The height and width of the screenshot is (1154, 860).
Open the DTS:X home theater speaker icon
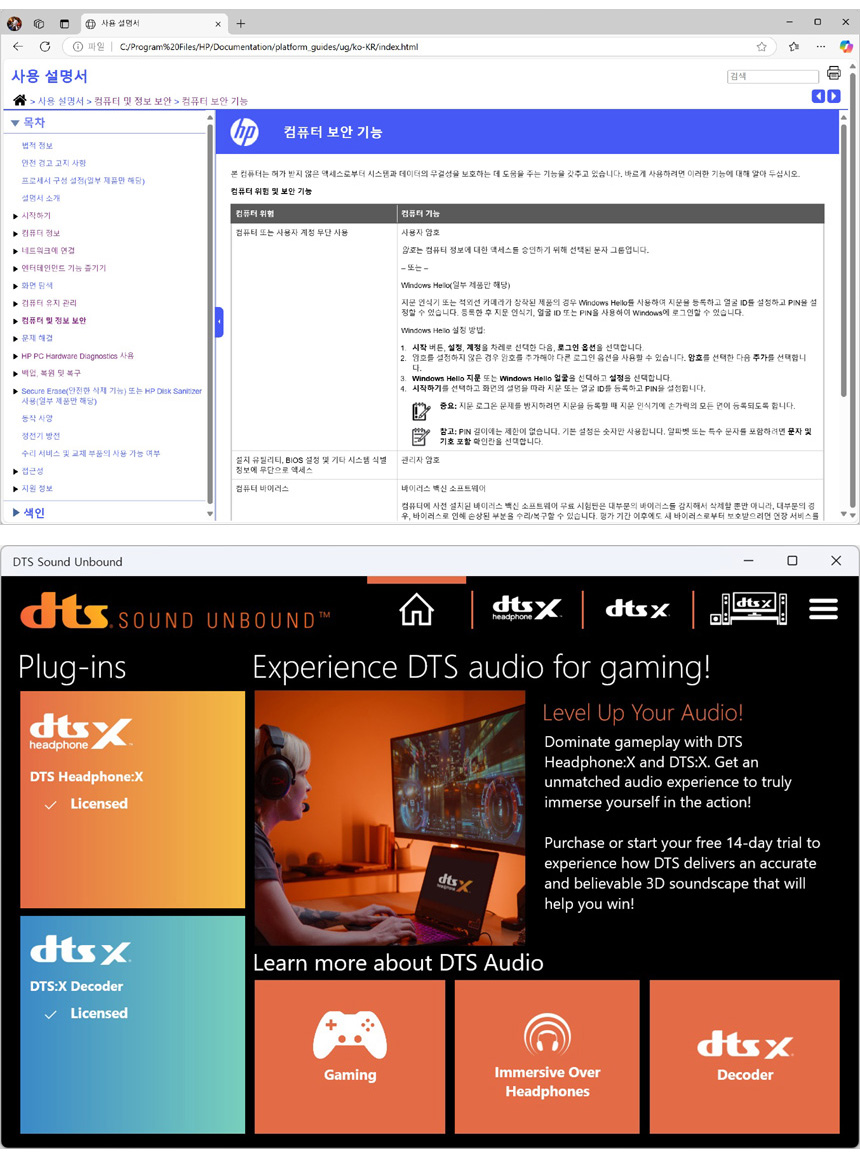(748, 608)
